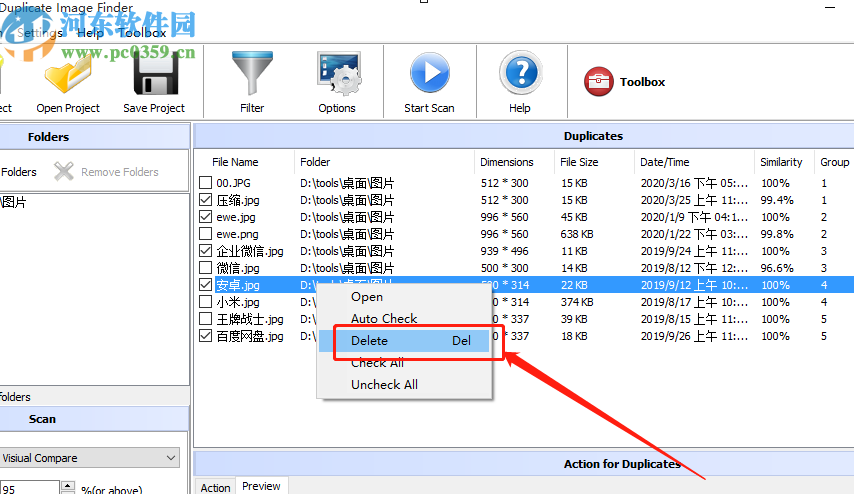Click the 99.4% similarity cell

pyautogui.click(x=777, y=200)
